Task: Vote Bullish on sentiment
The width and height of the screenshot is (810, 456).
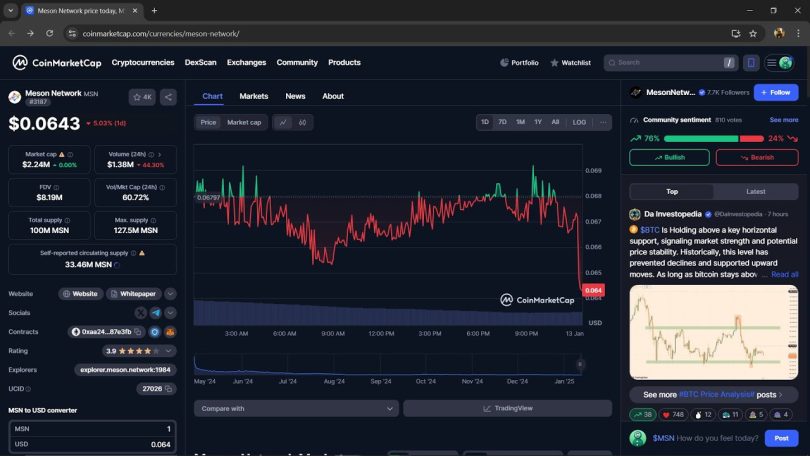Action: (669, 158)
